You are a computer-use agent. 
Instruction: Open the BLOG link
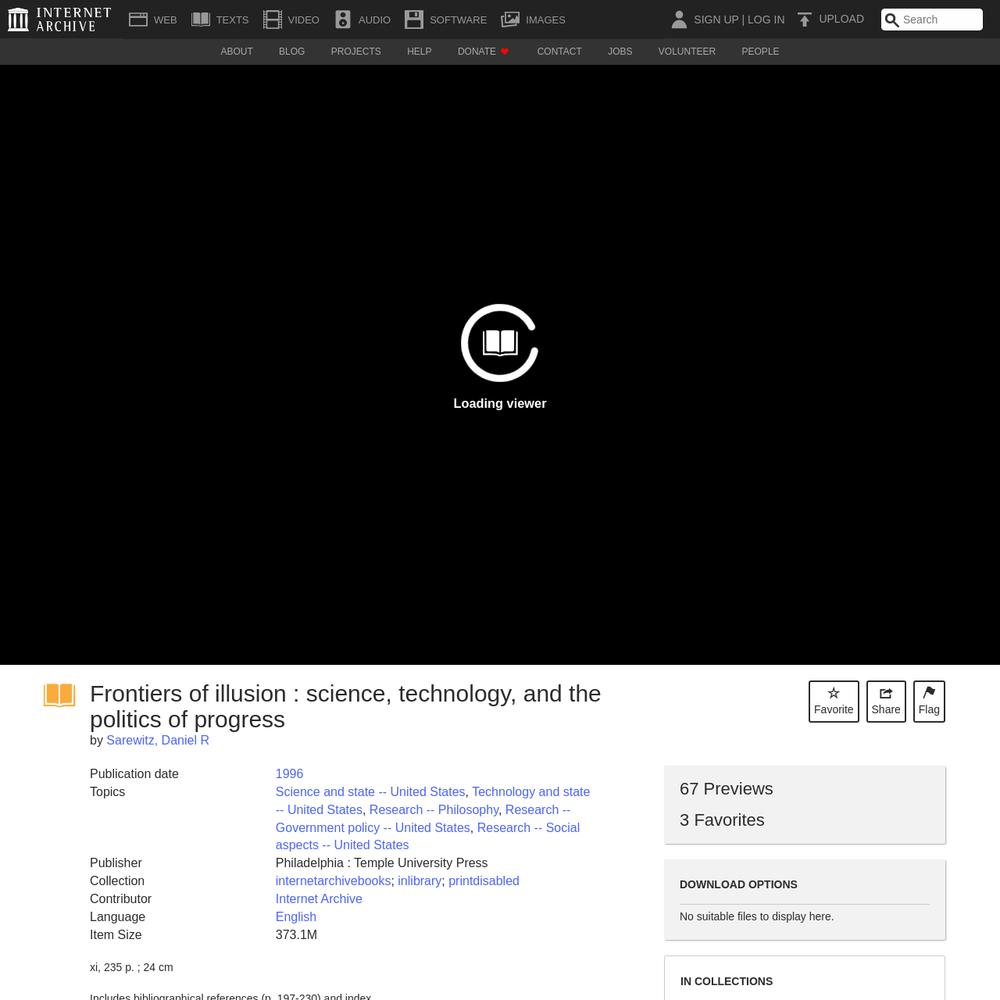(x=291, y=52)
